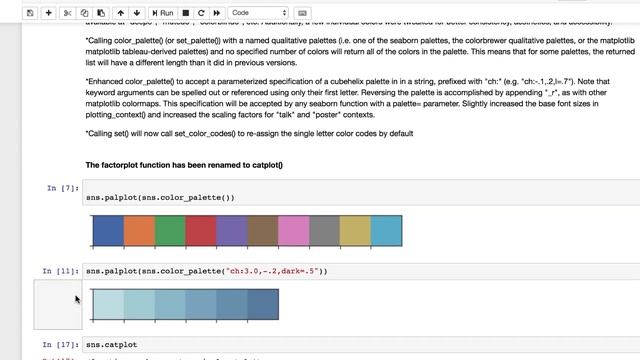Restart and run all with fast-forward icon
The height and width of the screenshot is (360, 640).
217,13
